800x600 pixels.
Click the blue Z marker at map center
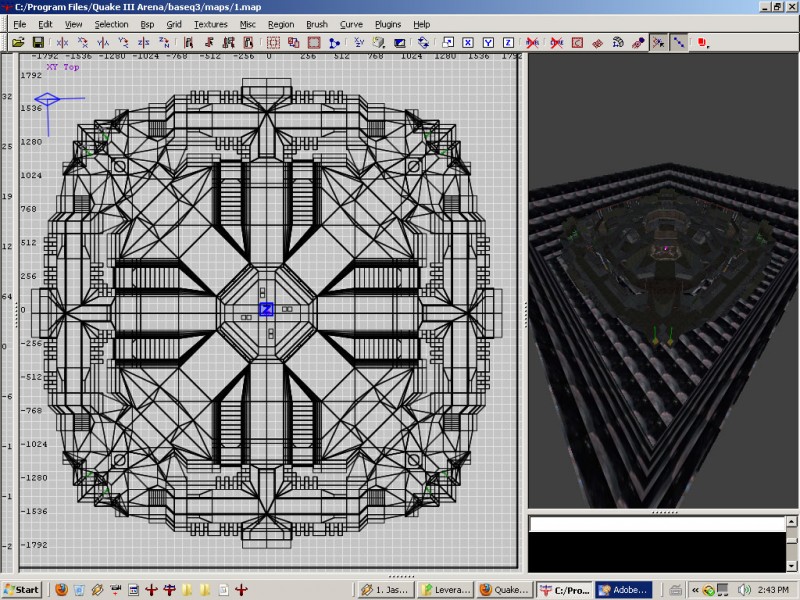click(266, 309)
